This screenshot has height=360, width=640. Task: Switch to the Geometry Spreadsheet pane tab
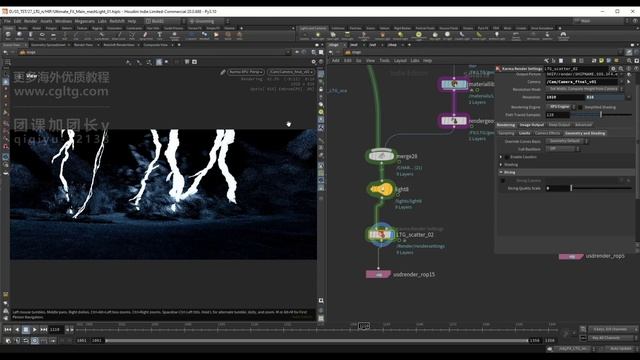tap(48, 45)
